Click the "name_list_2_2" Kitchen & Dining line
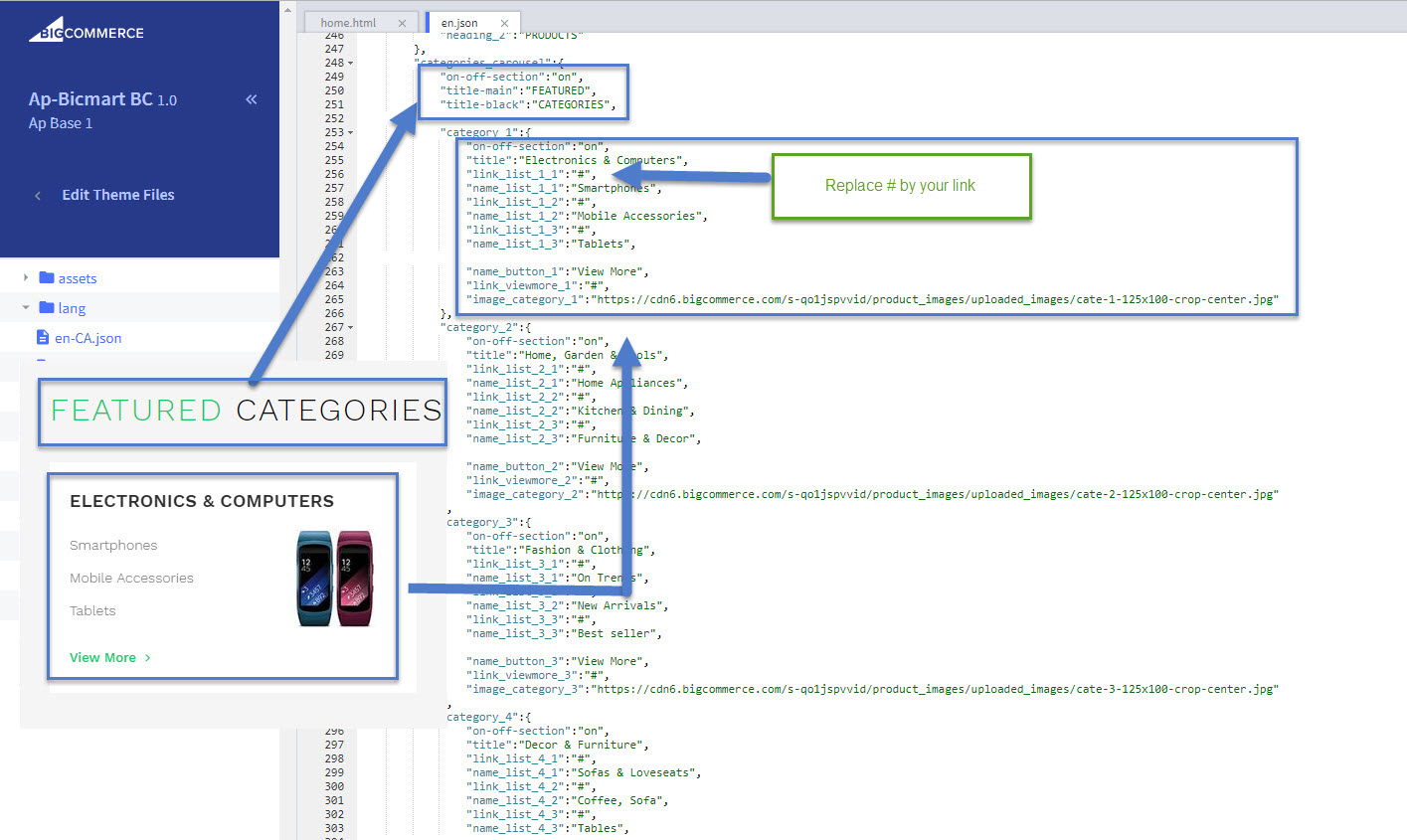The height and width of the screenshot is (840, 1407). point(582,411)
